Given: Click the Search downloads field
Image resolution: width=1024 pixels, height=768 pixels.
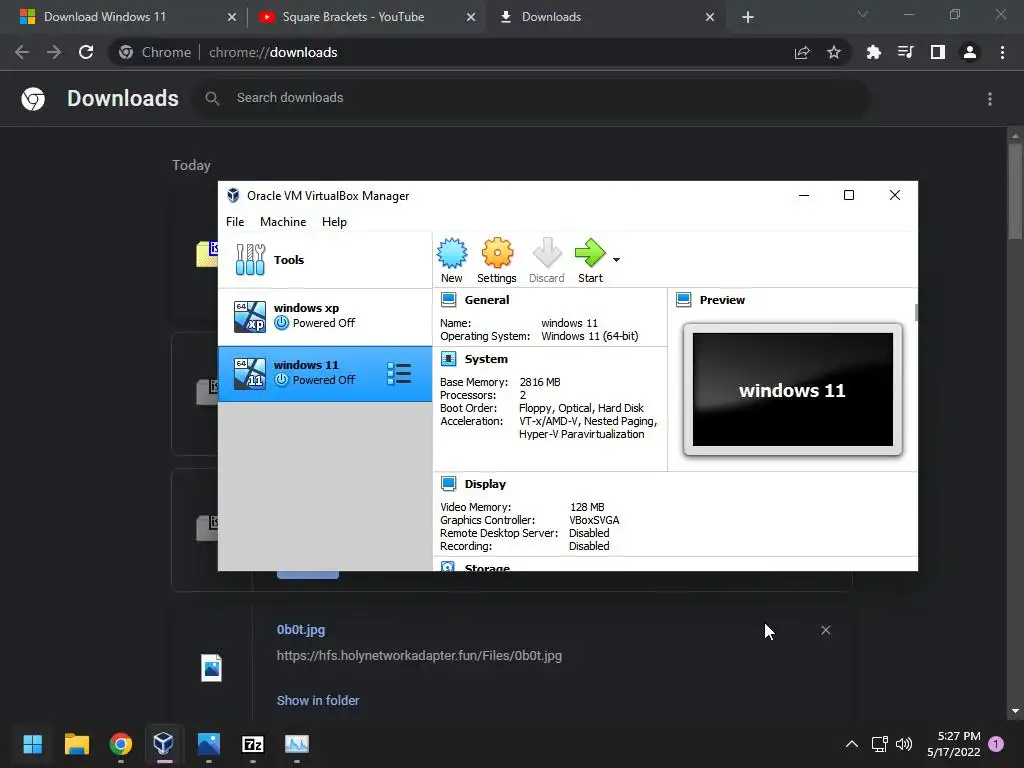Looking at the screenshot, I should tap(532, 98).
